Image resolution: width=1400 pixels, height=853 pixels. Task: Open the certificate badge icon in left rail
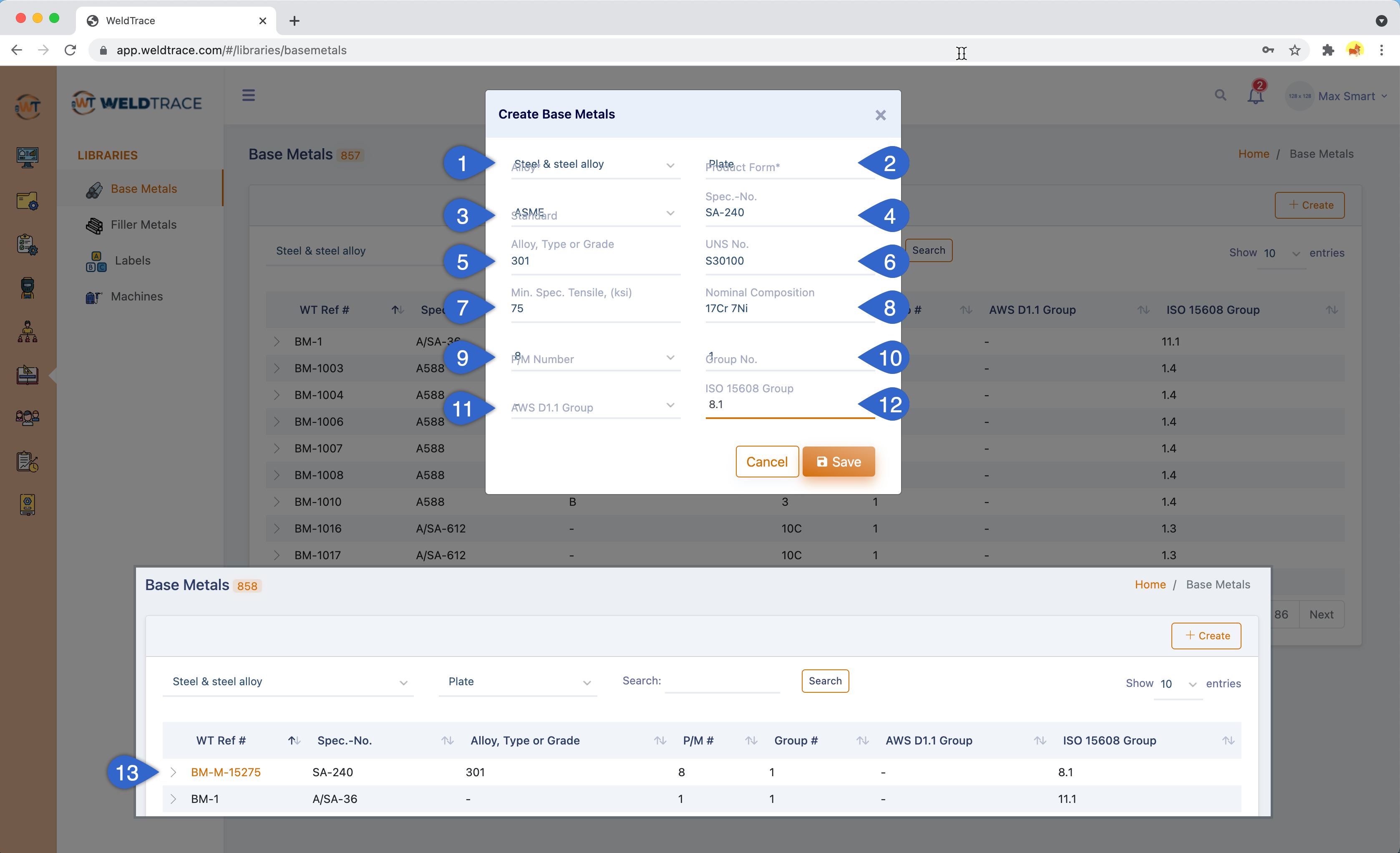[x=27, y=504]
